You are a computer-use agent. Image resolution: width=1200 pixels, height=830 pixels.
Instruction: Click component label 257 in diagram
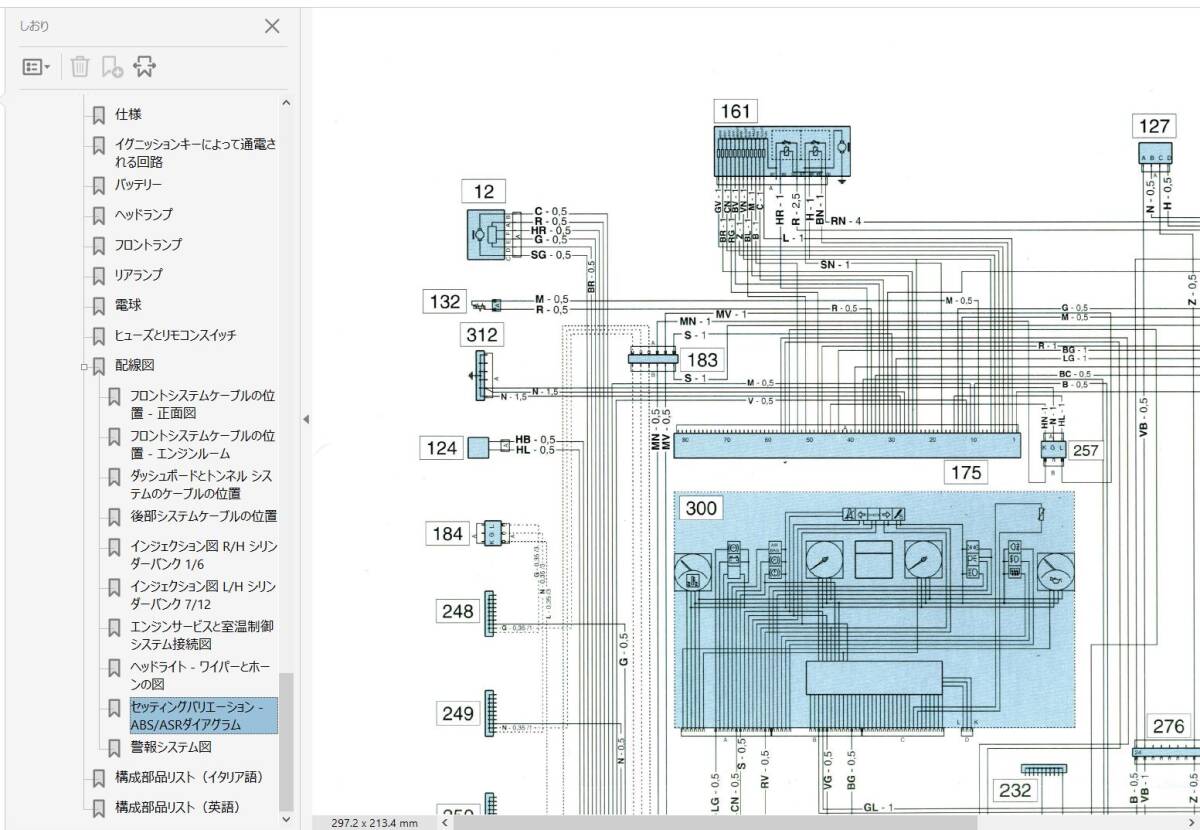tap(1085, 450)
